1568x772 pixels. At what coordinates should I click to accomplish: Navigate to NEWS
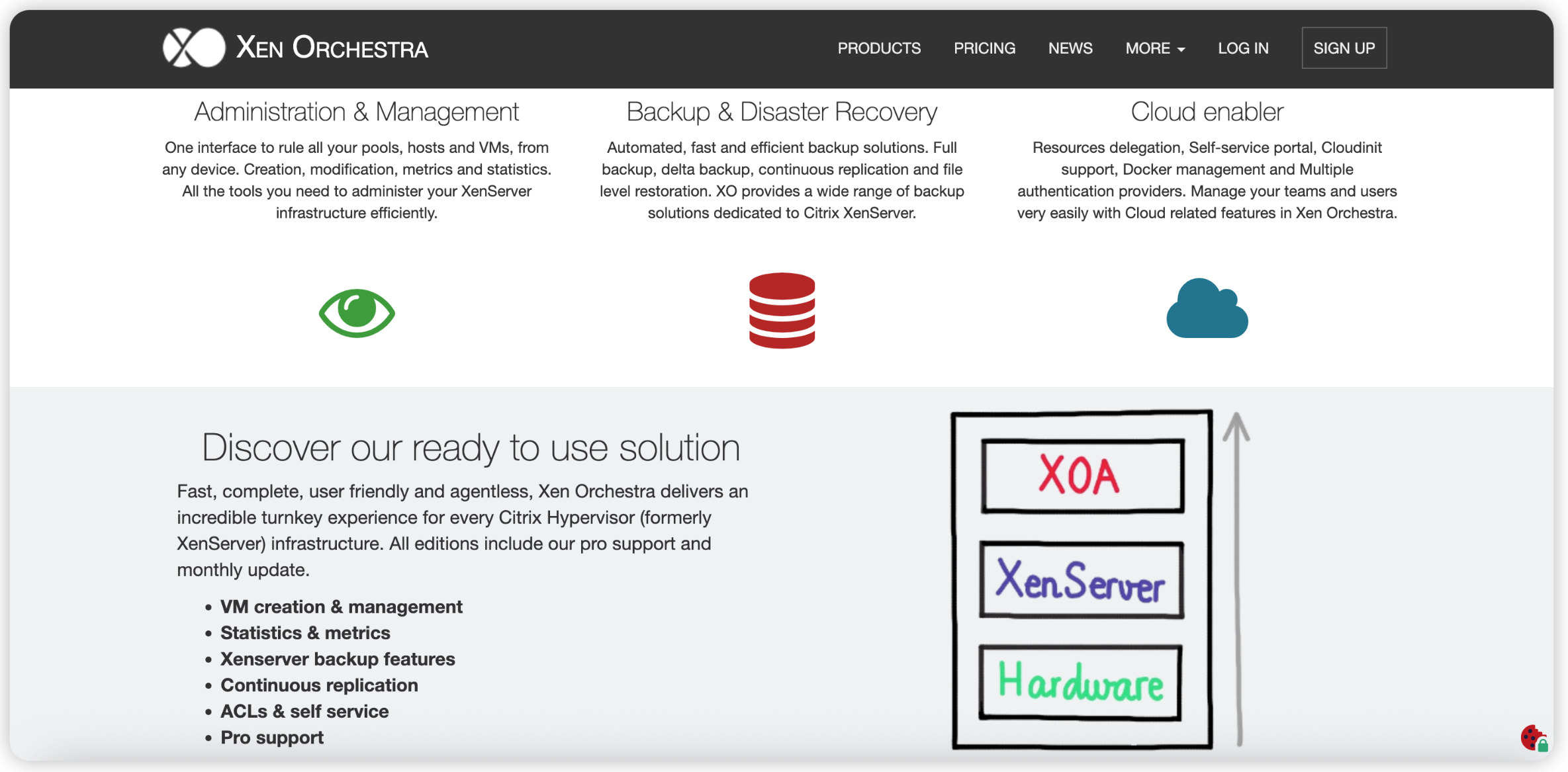pos(1070,48)
